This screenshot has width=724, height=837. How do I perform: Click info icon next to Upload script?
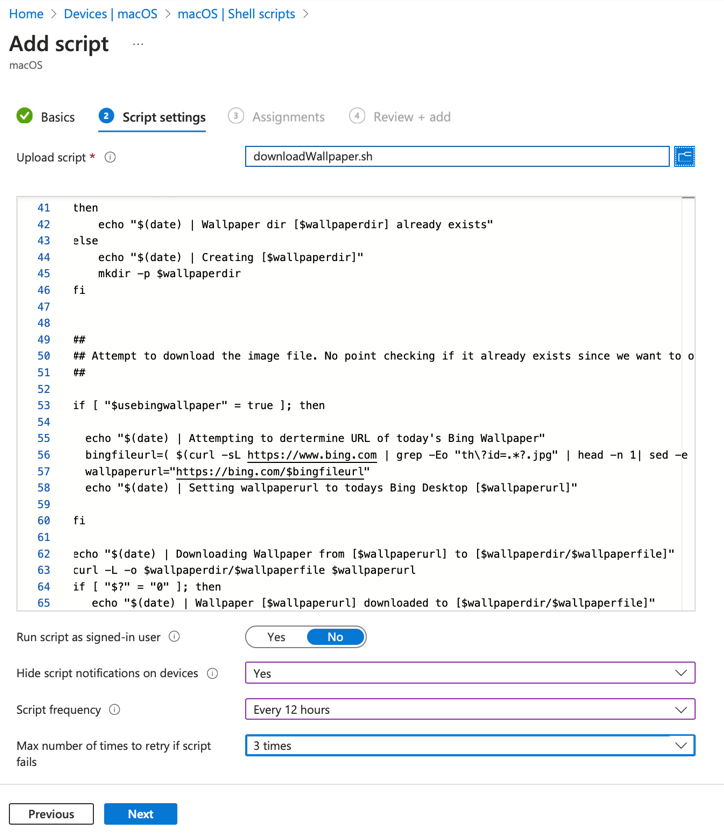(110, 157)
